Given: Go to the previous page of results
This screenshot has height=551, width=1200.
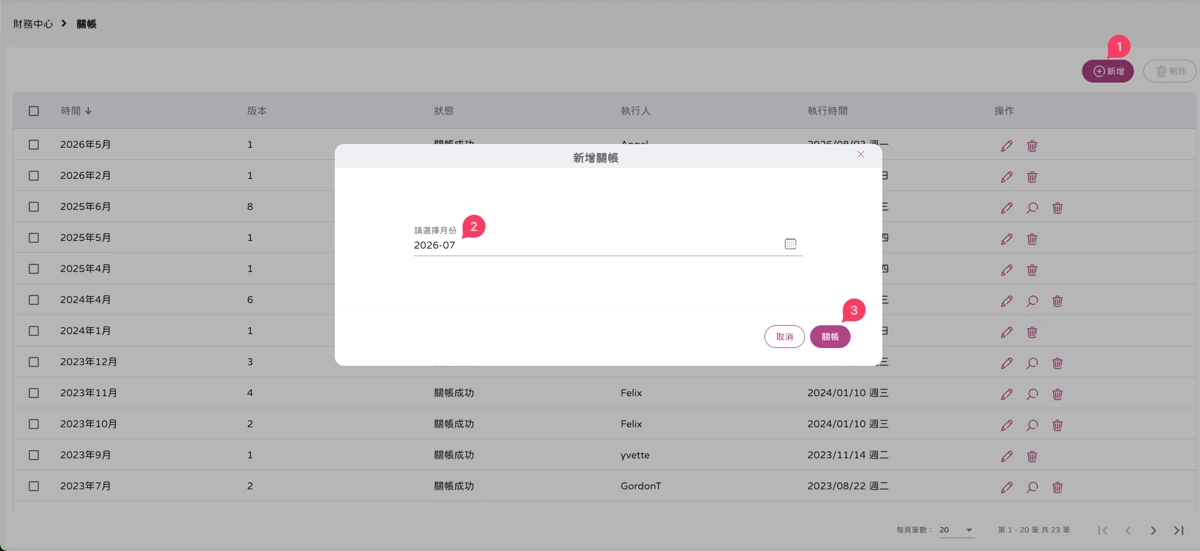Looking at the screenshot, I should click(1128, 530).
